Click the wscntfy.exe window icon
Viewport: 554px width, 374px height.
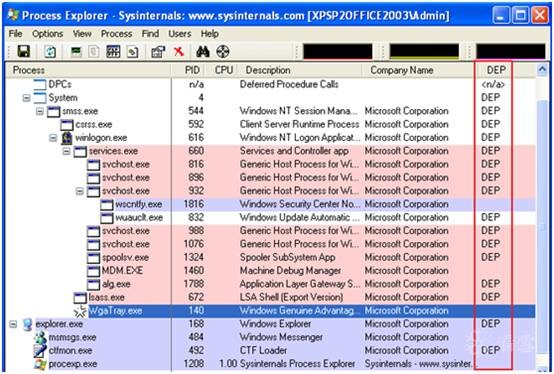pos(107,204)
